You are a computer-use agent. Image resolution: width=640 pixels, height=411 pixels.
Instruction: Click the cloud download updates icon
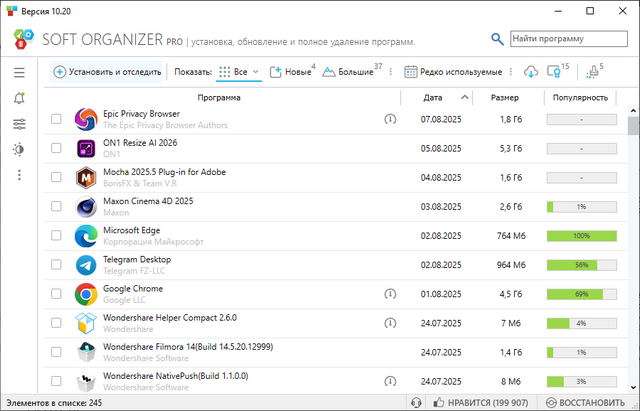point(531,72)
